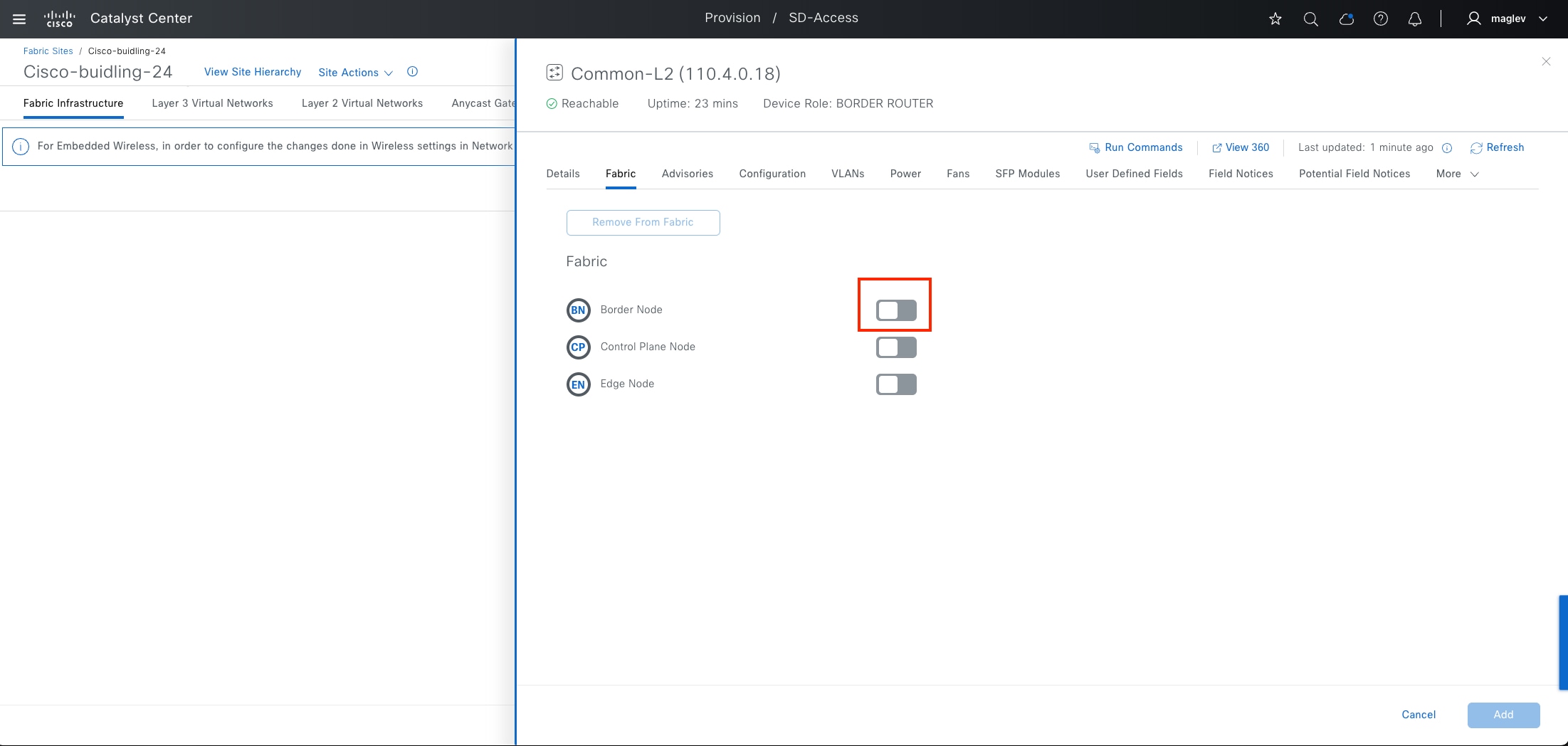1568x746 pixels.
Task: Click the Last updated info icon
Action: 1447,148
